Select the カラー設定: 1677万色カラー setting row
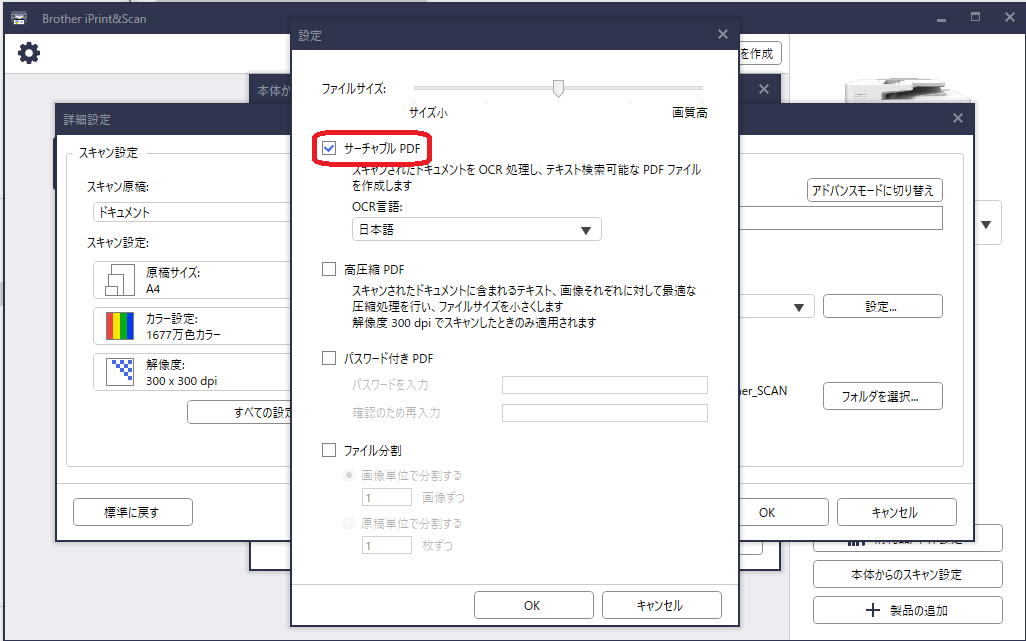 (x=192, y=326)
